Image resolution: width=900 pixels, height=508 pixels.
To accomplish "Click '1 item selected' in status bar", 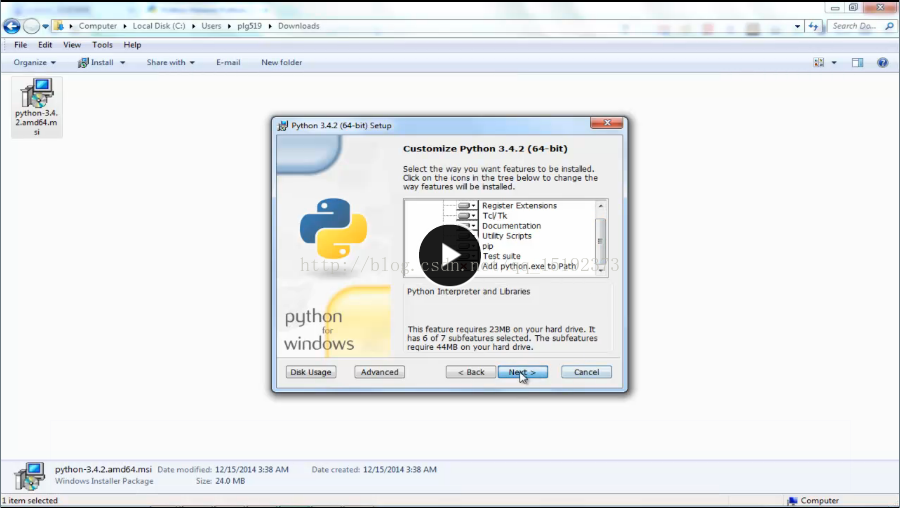I will [30, 501].
